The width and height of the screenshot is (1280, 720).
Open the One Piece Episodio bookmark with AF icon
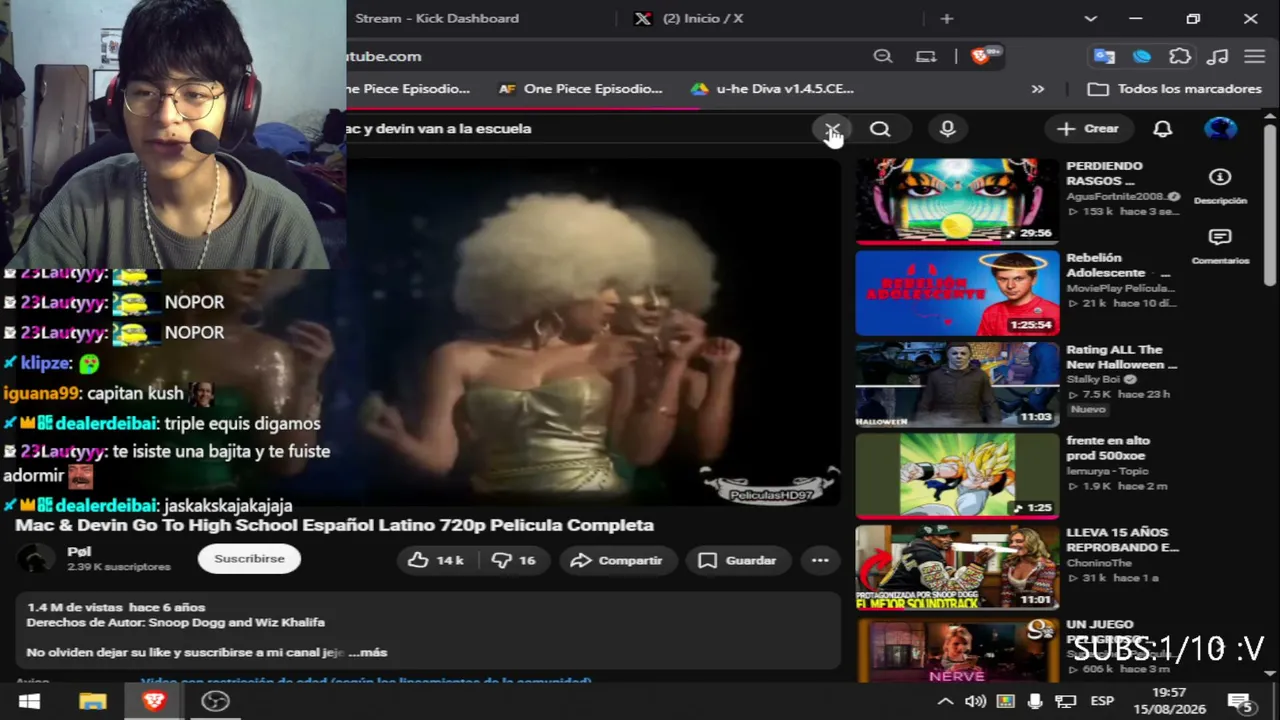tap(580, 89)
